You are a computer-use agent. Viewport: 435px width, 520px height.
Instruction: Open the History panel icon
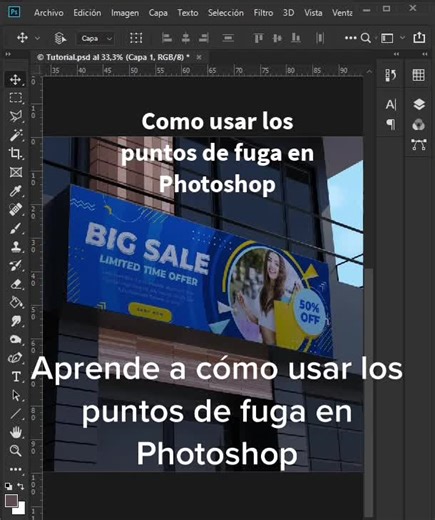[x=391, y=75]
